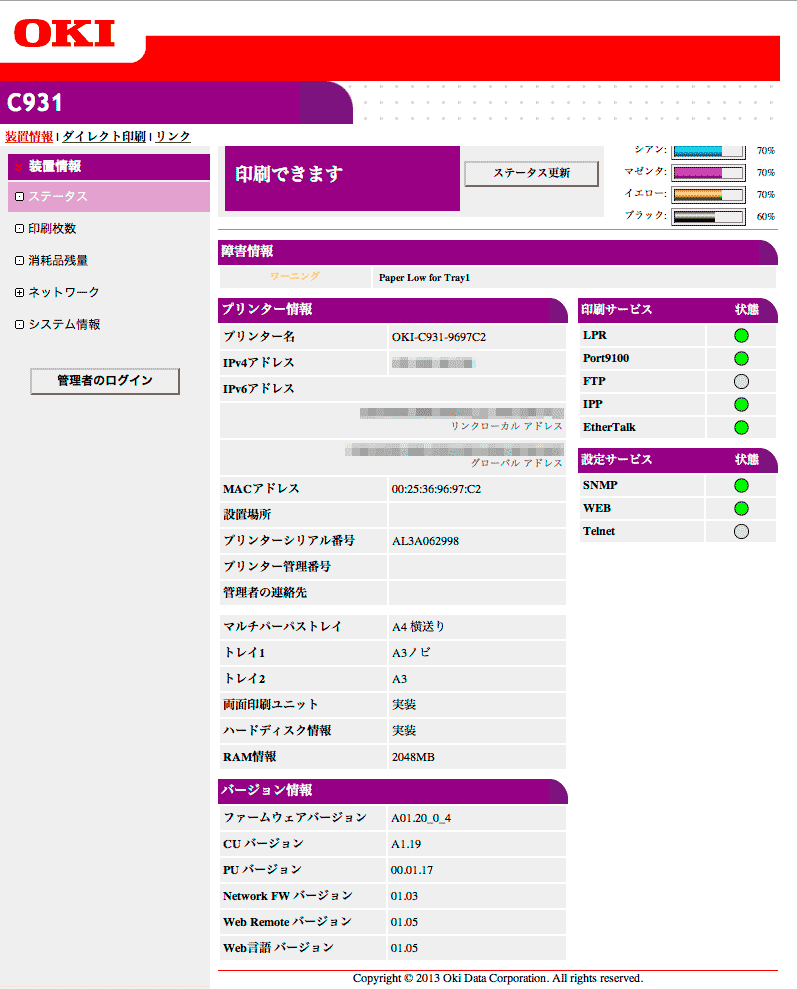The height and width of the screenshot is (989, 797).
Task: Click PU version 00.01.17
Action: pyautogui.click(x=412, y=870)
